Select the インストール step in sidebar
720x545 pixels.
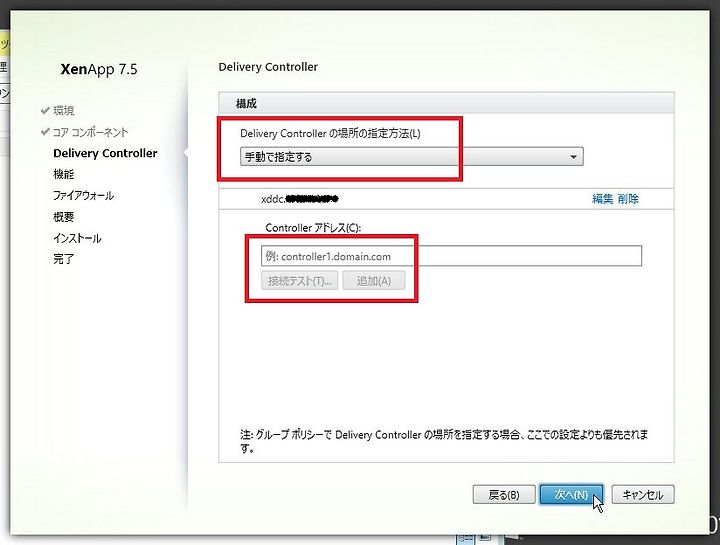click(77, 238)
